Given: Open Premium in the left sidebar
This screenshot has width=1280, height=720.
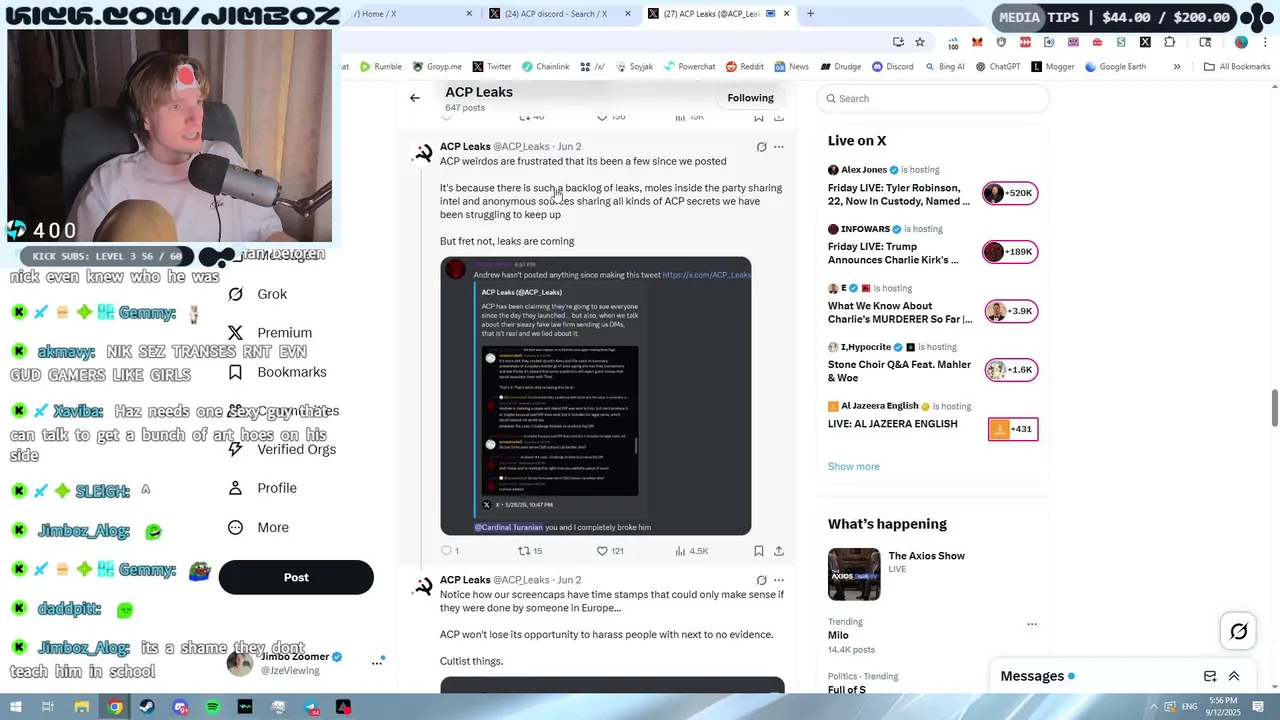Looking at the screenshot, I should click(x=270, y=333).
